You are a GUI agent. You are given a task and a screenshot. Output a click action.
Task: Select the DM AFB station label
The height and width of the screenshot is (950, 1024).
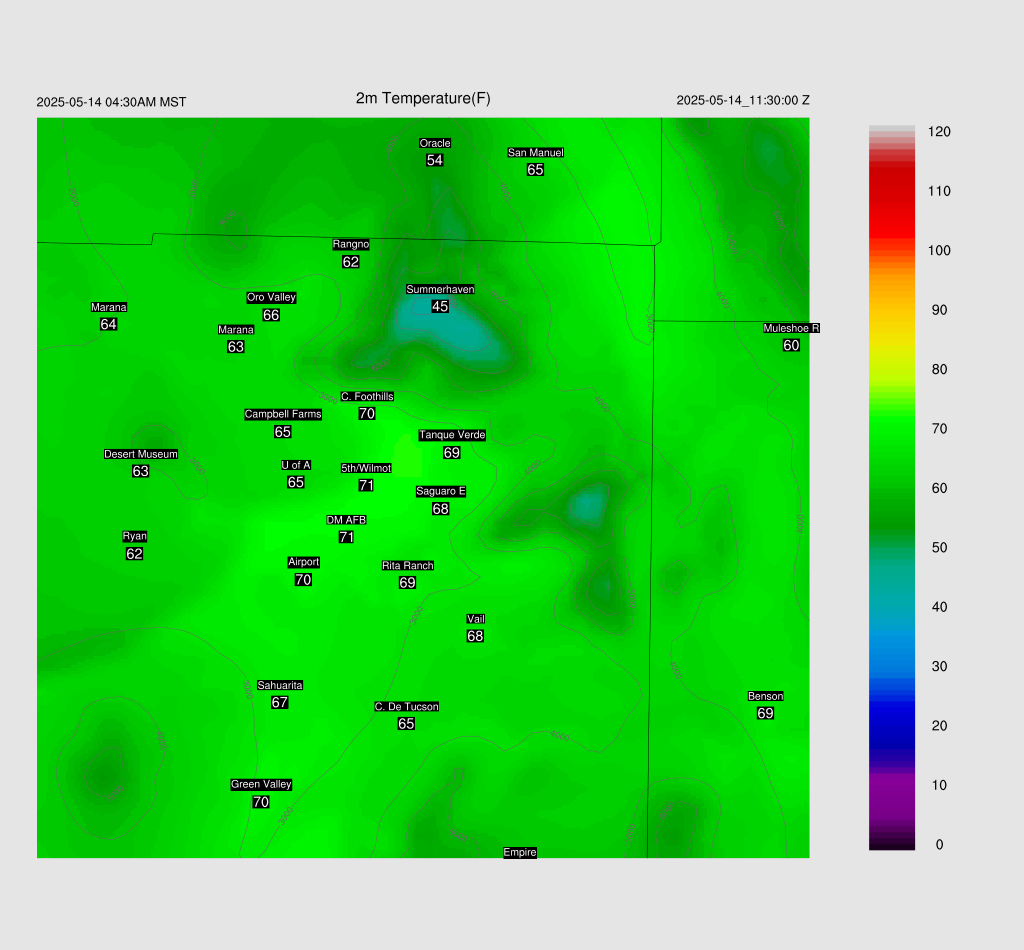coord(346,520)
